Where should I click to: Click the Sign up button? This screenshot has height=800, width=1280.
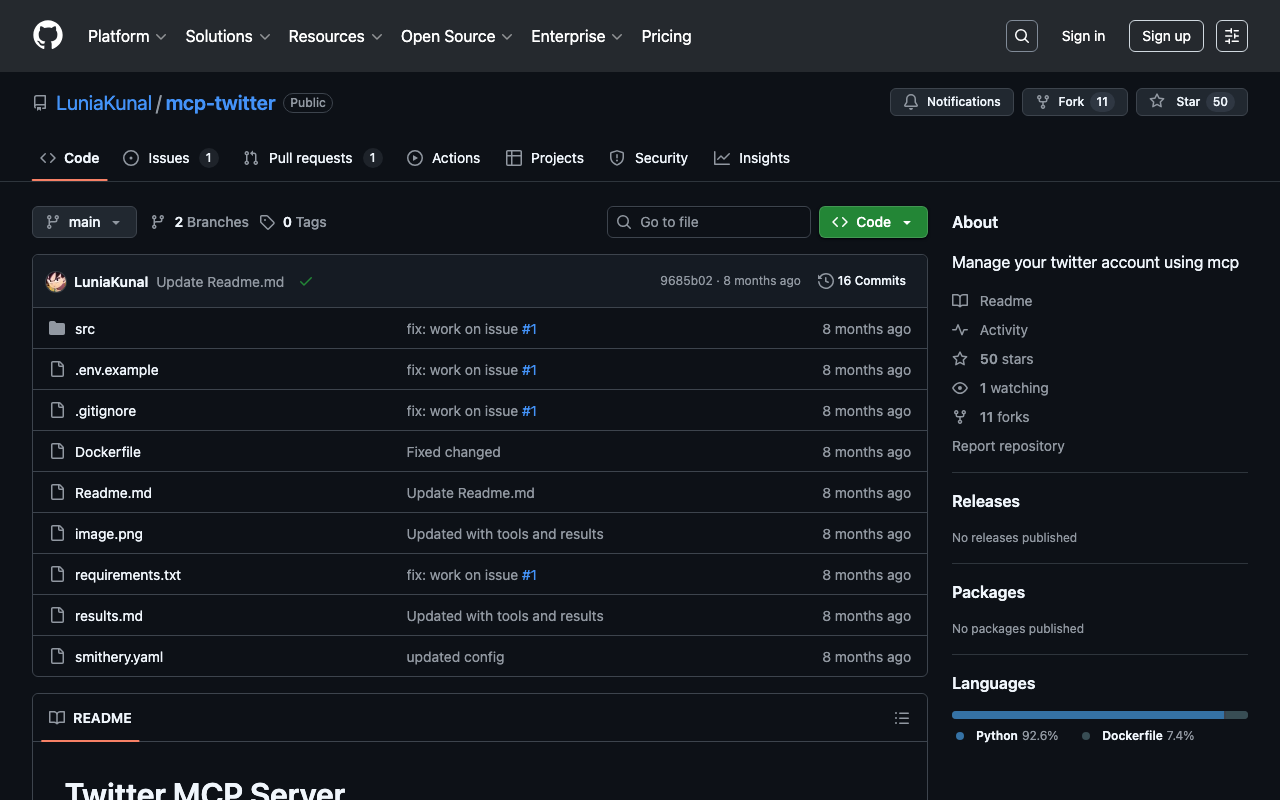[1166, 36]
